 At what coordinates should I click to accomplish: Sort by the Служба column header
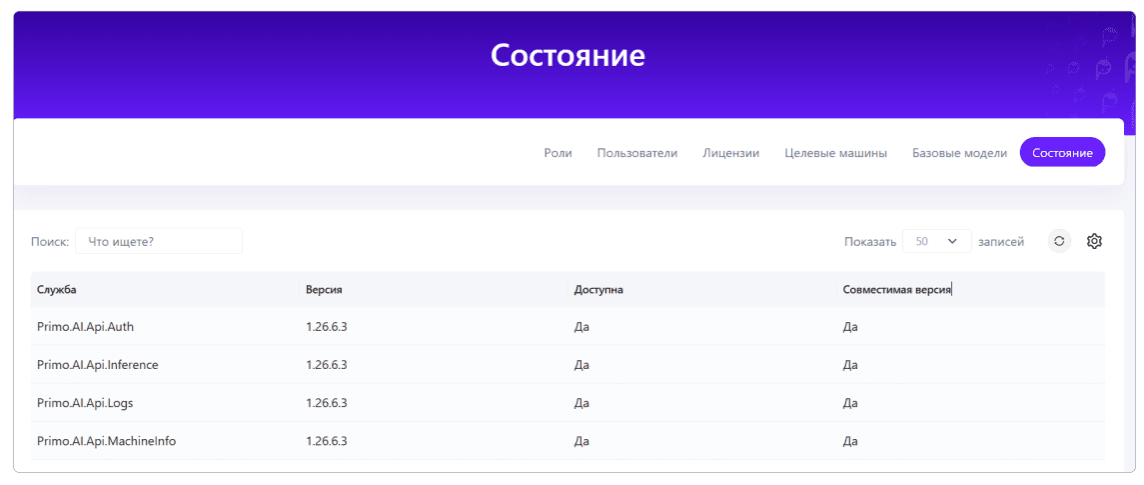(57, 290)
